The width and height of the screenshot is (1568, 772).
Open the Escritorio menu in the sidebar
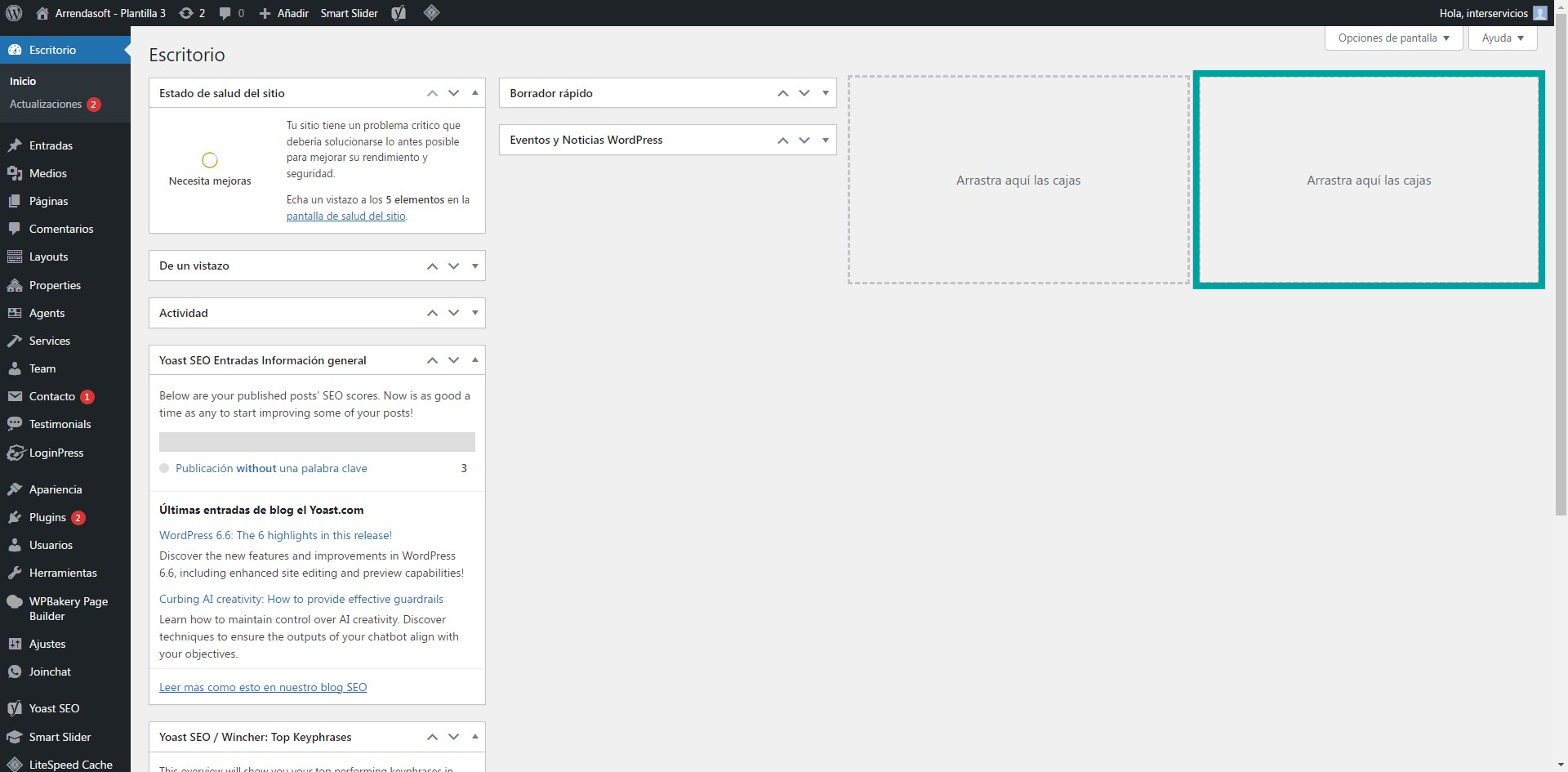65,50
